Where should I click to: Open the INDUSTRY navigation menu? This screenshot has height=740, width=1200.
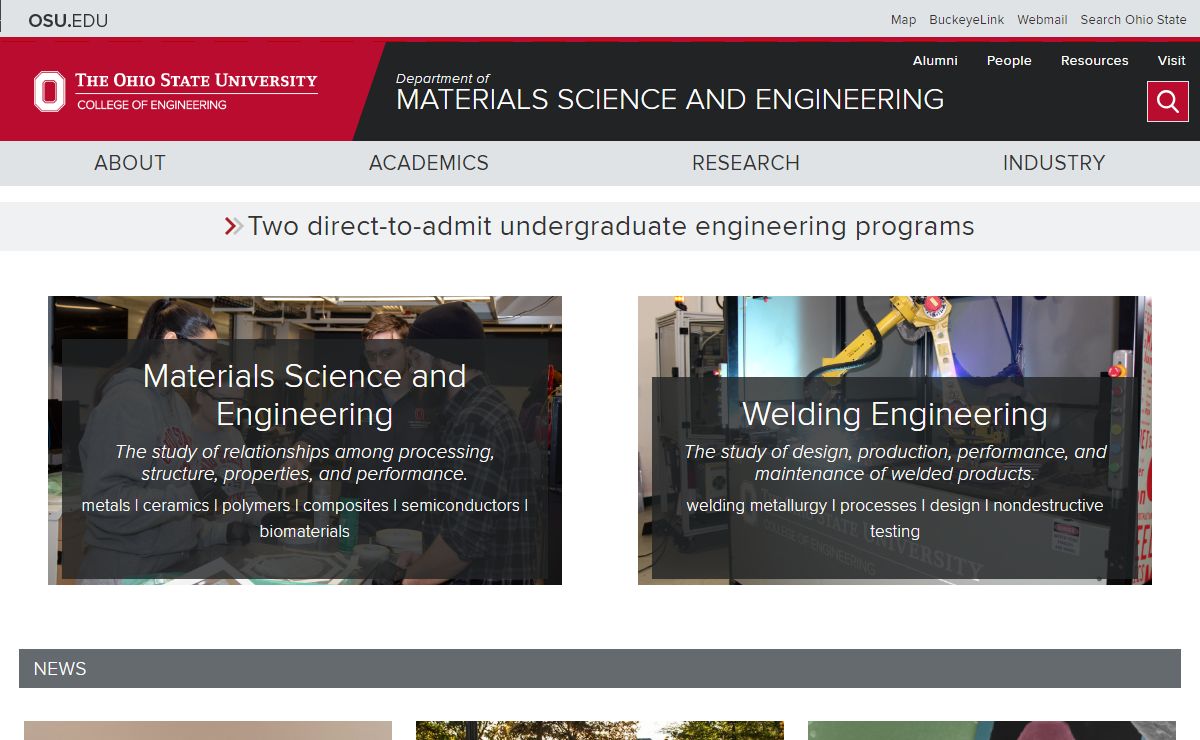1054,163
